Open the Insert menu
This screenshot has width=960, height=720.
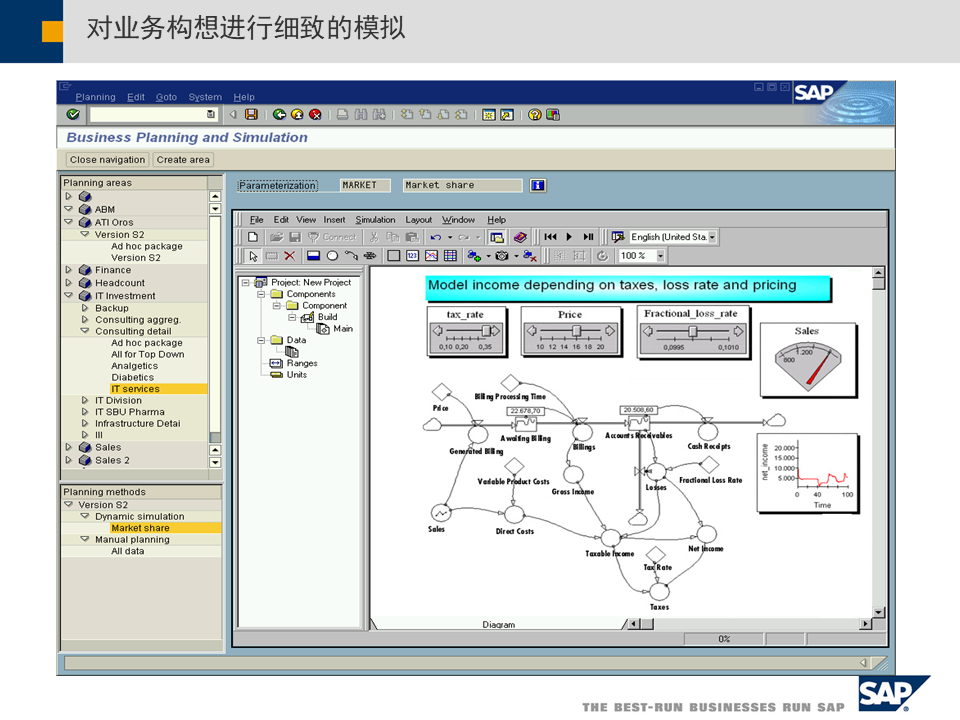[334, 220]
